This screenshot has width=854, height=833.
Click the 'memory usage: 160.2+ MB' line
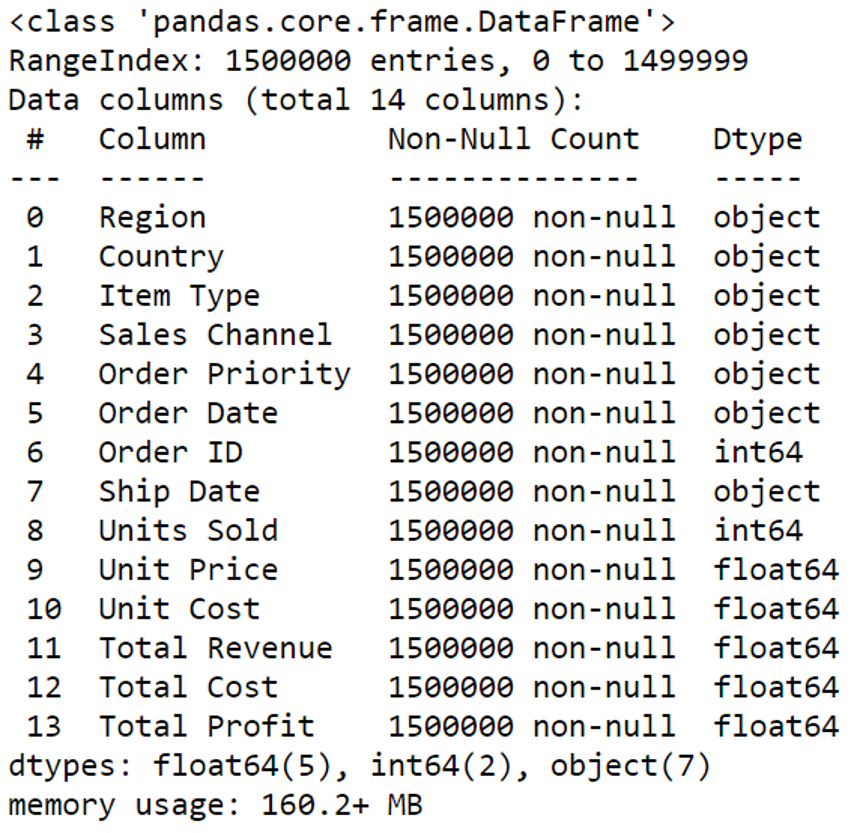tap(216, 806)
